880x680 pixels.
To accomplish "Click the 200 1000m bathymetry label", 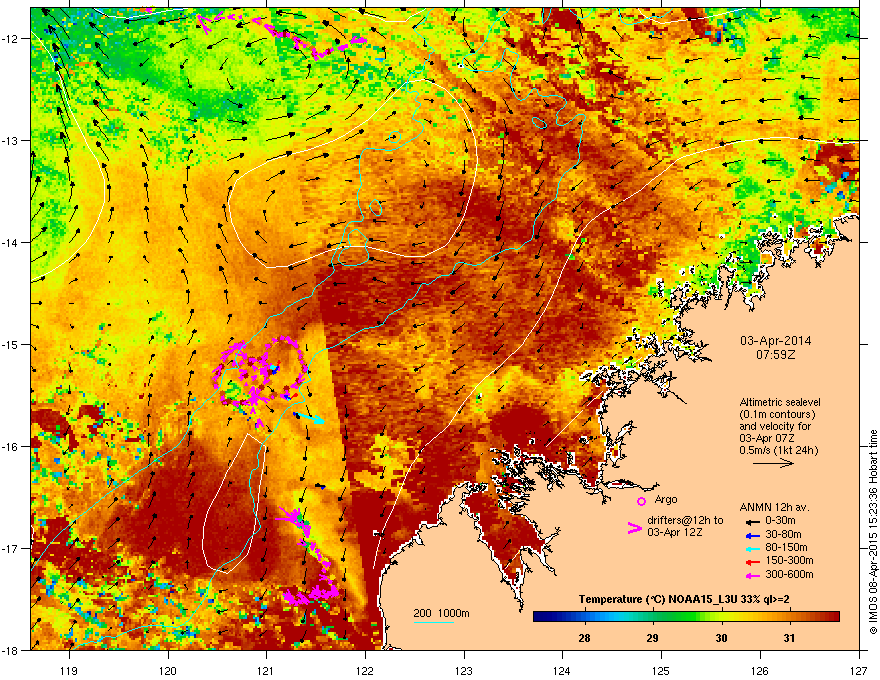I will [x=441, y=613].
